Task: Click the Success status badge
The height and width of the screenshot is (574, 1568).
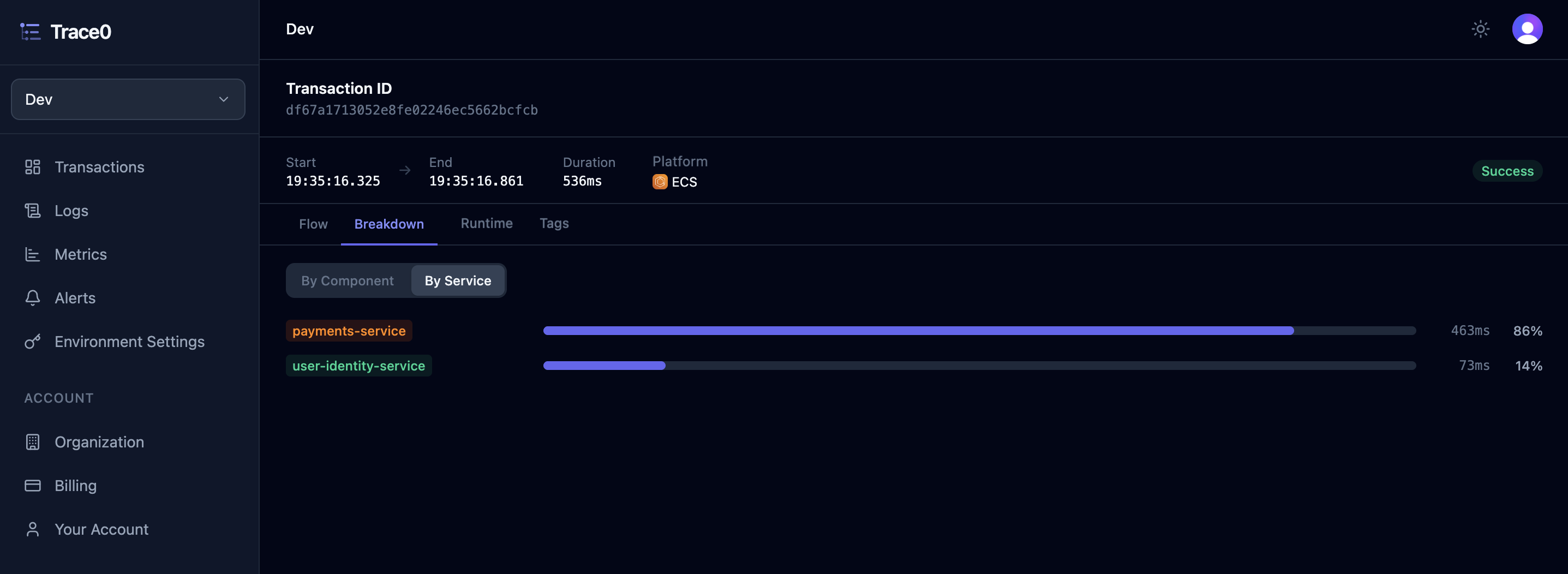Action: (x=1507, y=171)
